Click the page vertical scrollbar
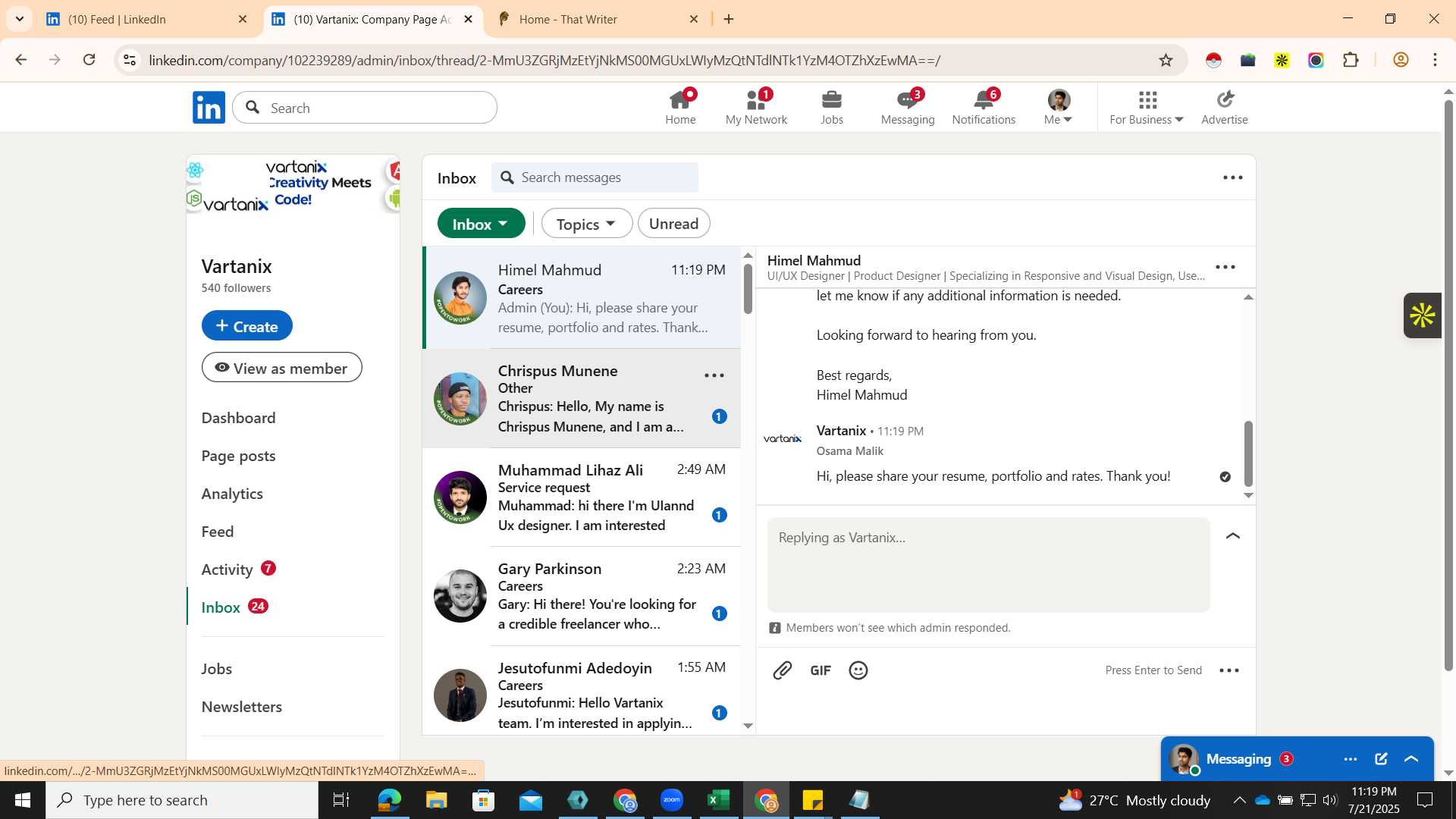The width and height of the screenshot is (1456, 819). pyautogui.click(x=1448, y=387)
